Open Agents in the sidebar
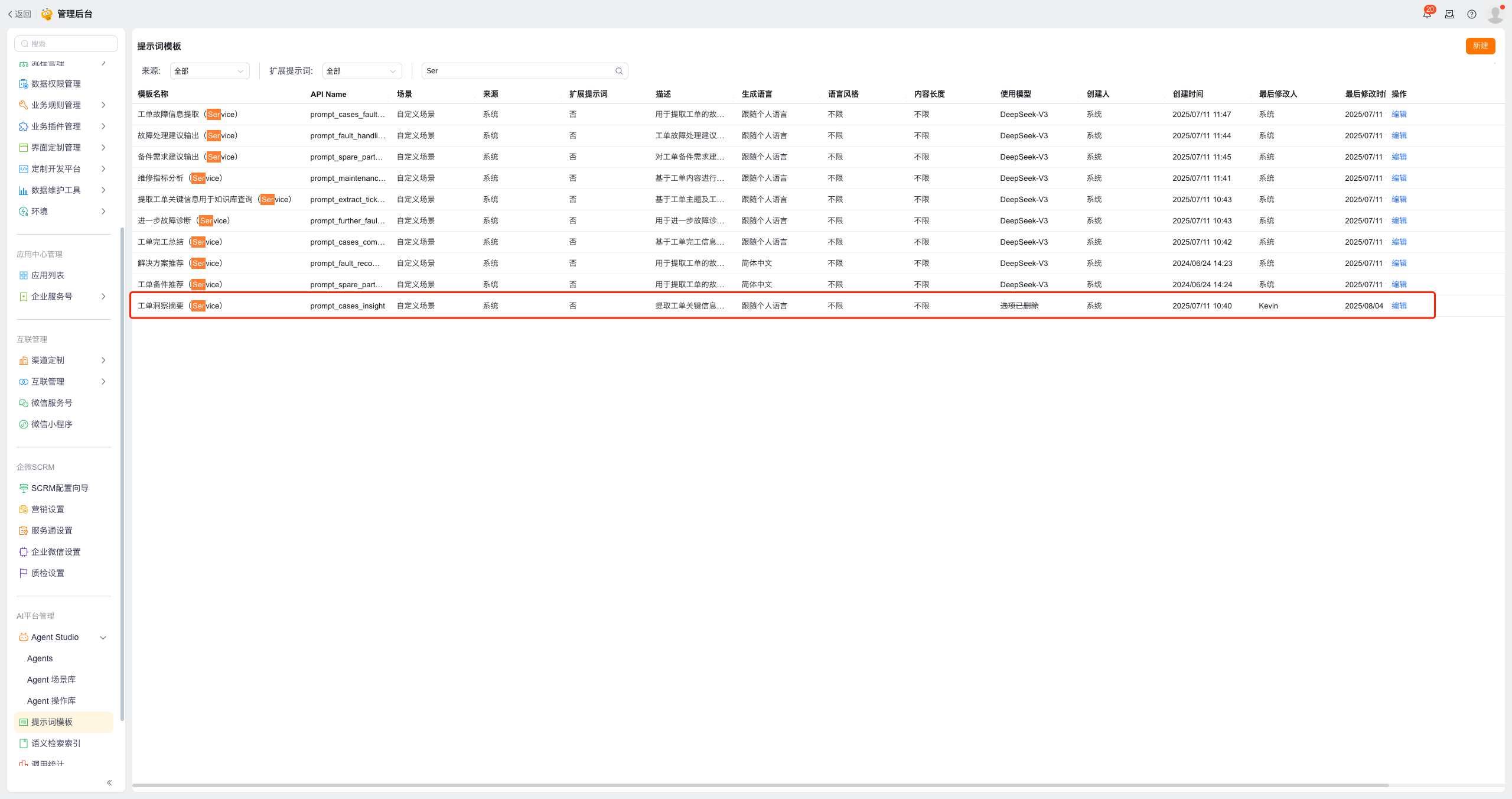The image size is (1512, 799). pyautogui.click(x=40, y=658)
